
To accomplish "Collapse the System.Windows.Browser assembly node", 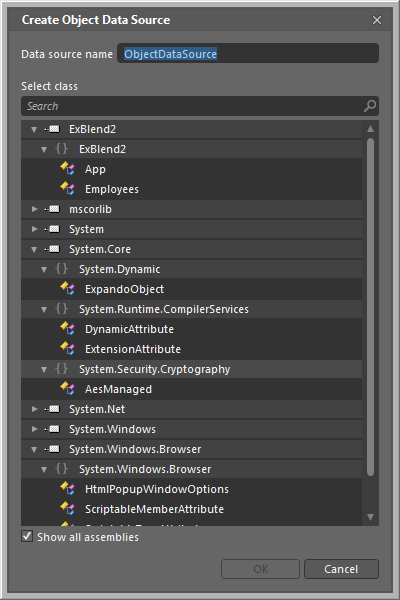I will [34, 449].
